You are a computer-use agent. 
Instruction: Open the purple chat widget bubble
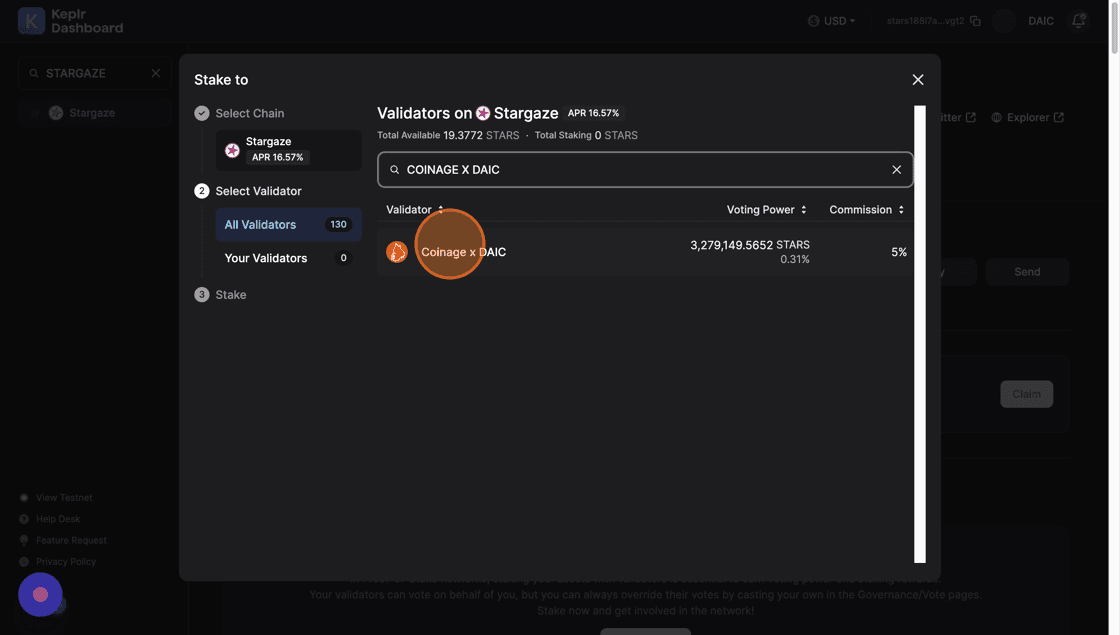click(x=40, y=594)
